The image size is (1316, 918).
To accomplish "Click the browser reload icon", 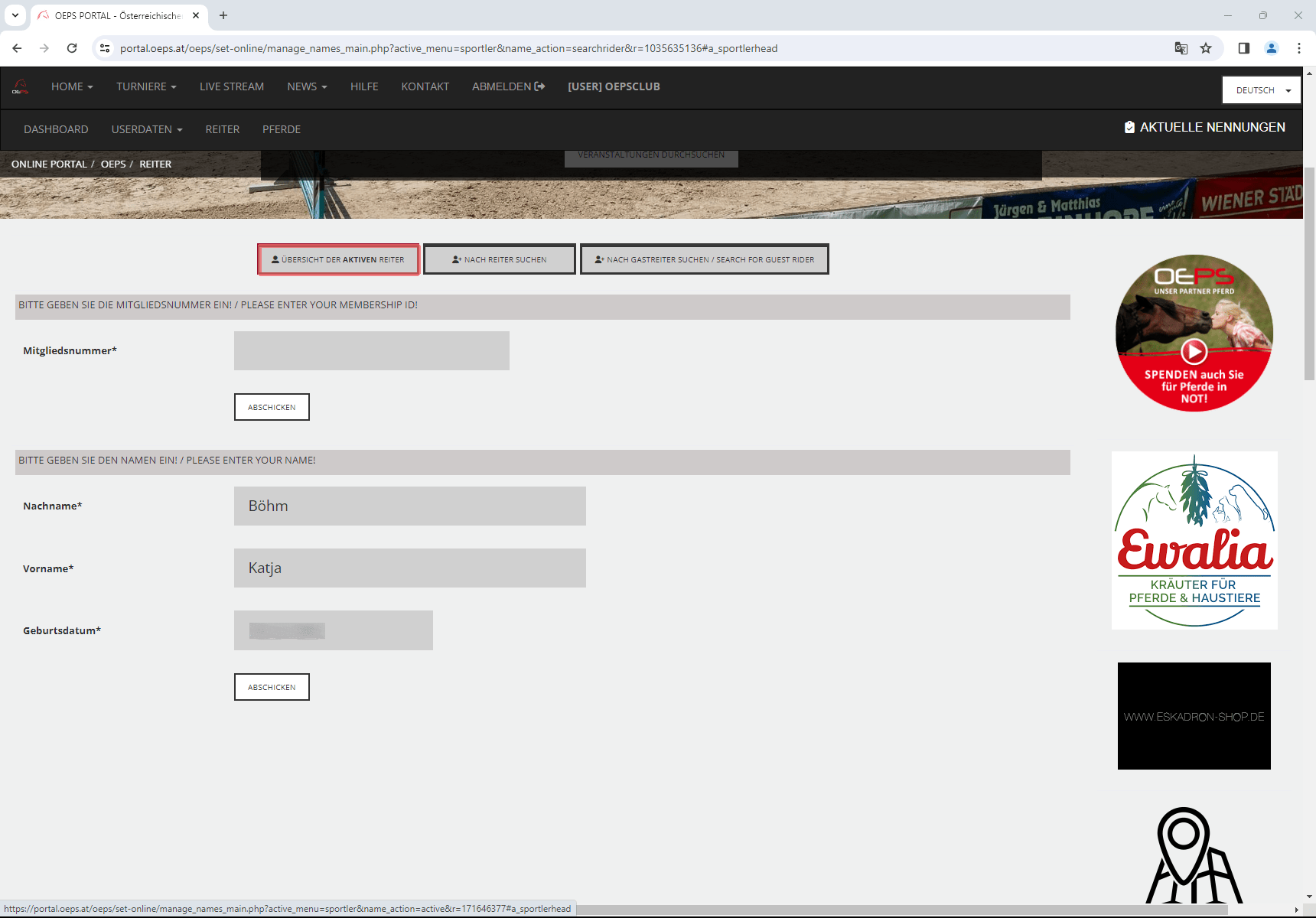I will [x=72, y=48].
